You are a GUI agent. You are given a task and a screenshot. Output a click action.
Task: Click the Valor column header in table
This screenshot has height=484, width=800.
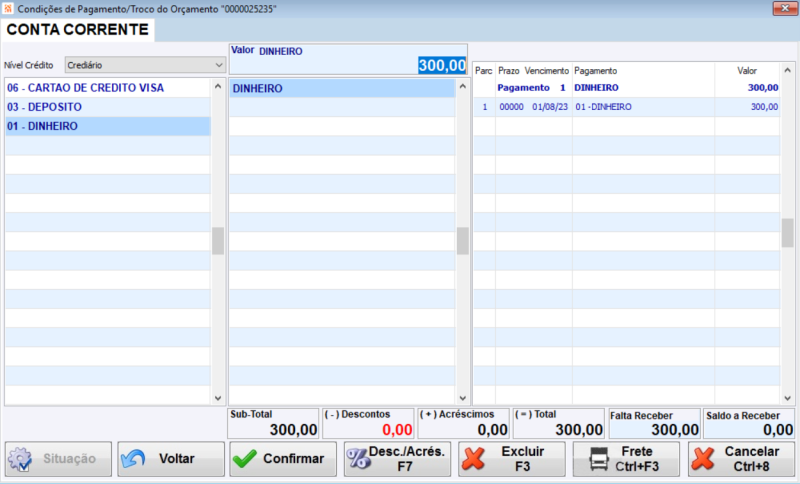[x=747, y=71]
